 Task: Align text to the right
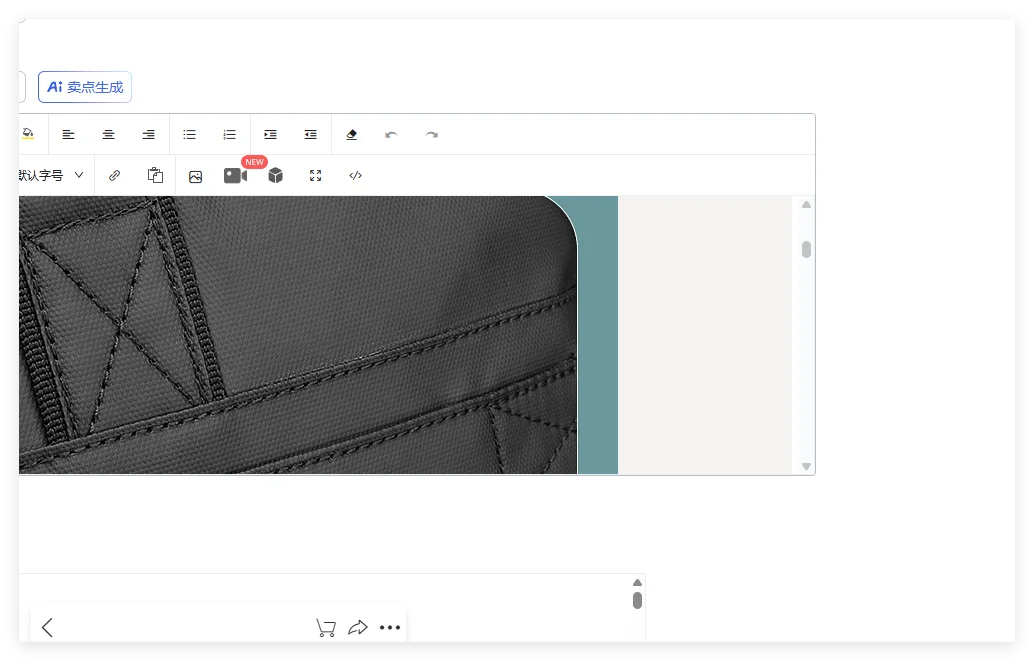coord(149,135)
